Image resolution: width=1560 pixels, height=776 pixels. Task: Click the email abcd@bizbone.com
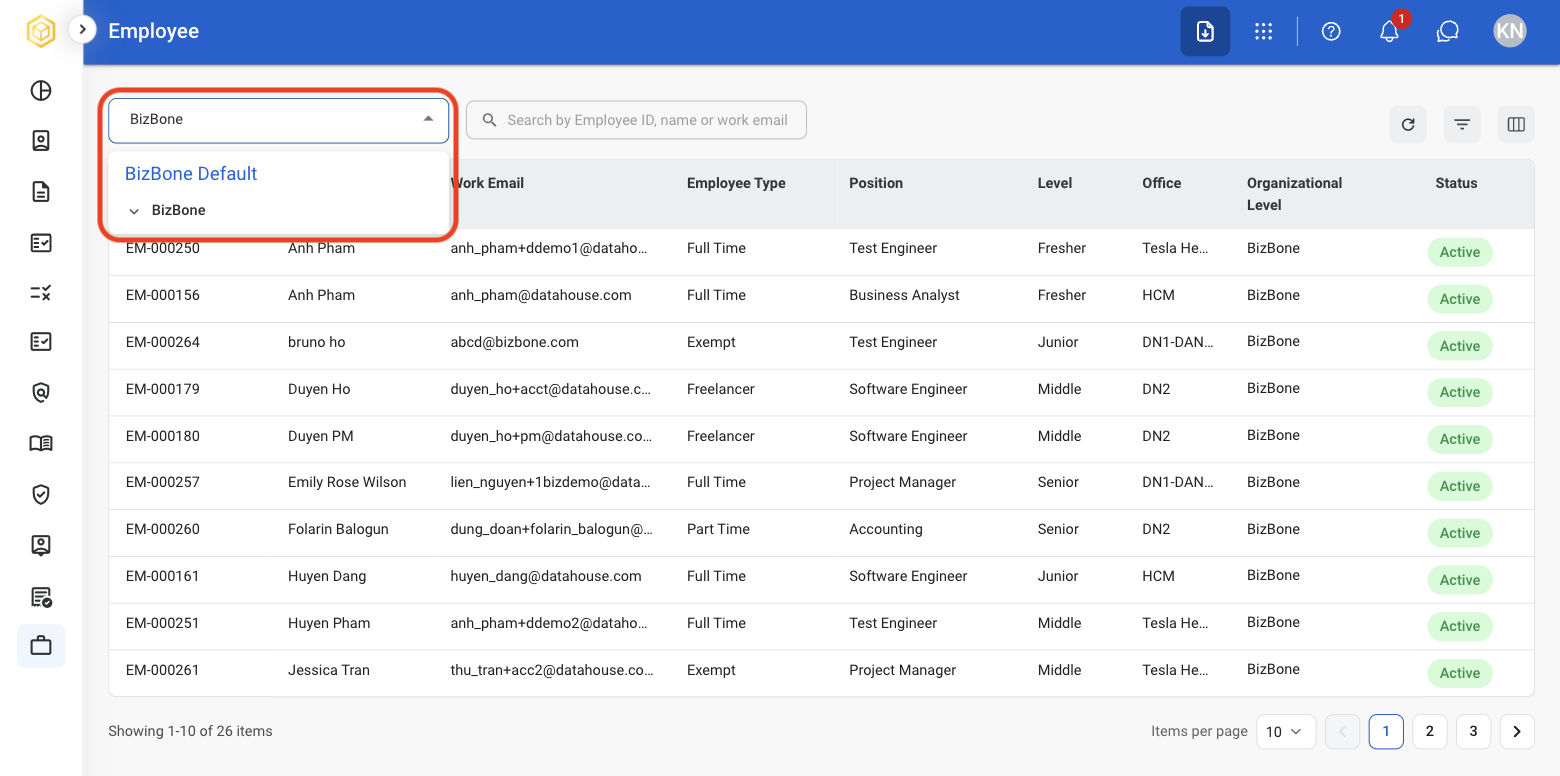515,342
